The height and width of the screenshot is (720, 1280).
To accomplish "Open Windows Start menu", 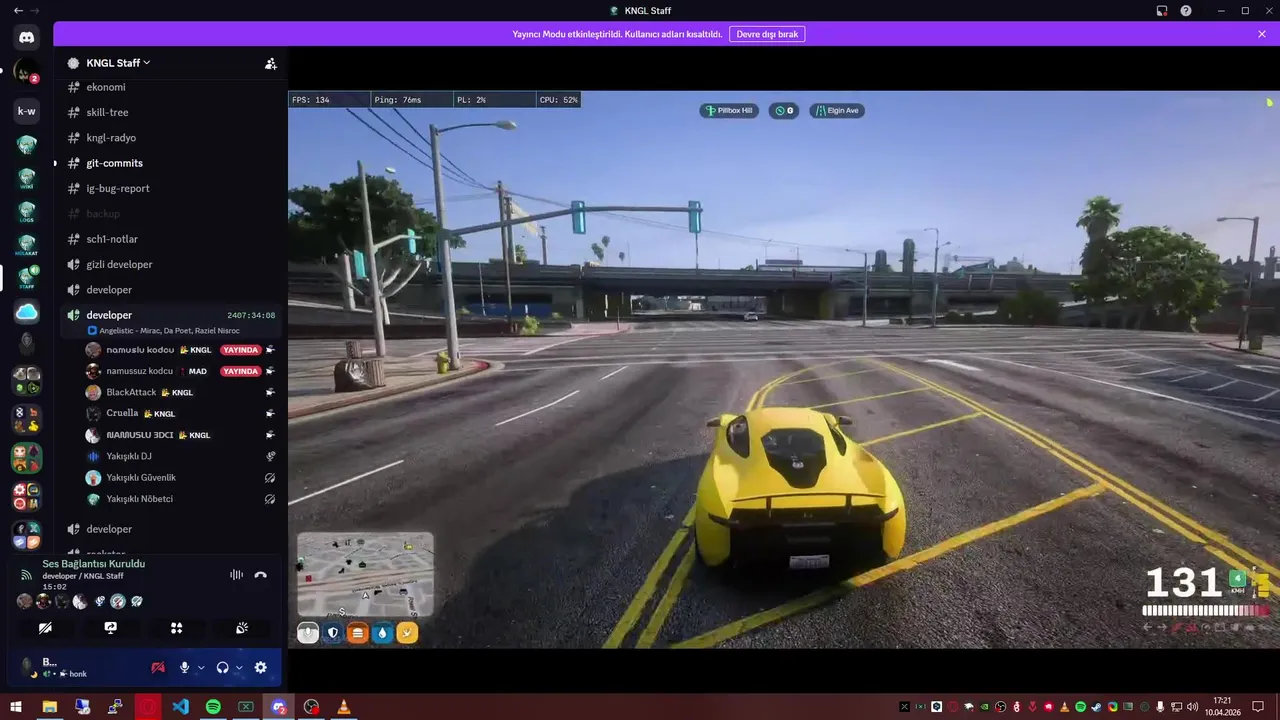I will [x=16, y=707].
